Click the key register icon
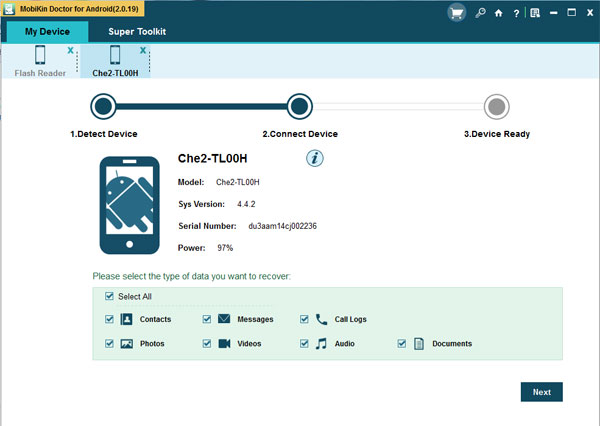Image resolution: width=600 pixels, height=426 pixels. click(x=480, y=13)
